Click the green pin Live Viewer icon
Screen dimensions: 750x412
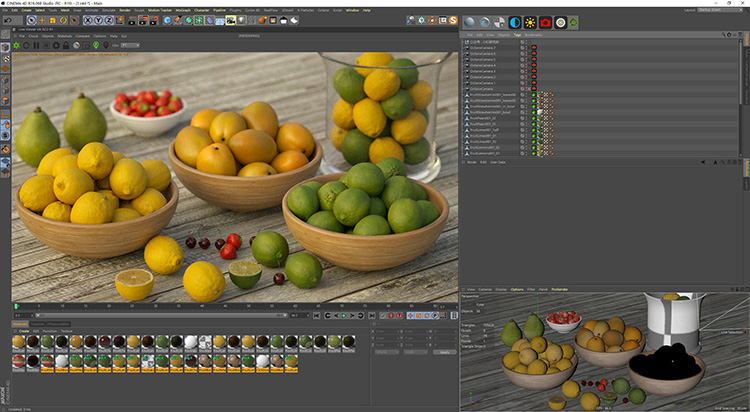coord(96,45)
